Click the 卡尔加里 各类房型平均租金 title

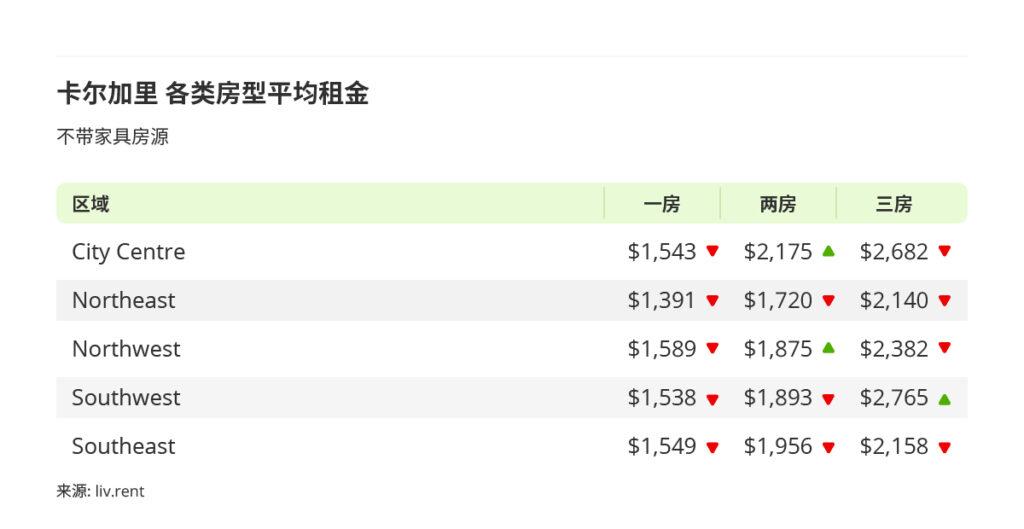coord(212,94)
